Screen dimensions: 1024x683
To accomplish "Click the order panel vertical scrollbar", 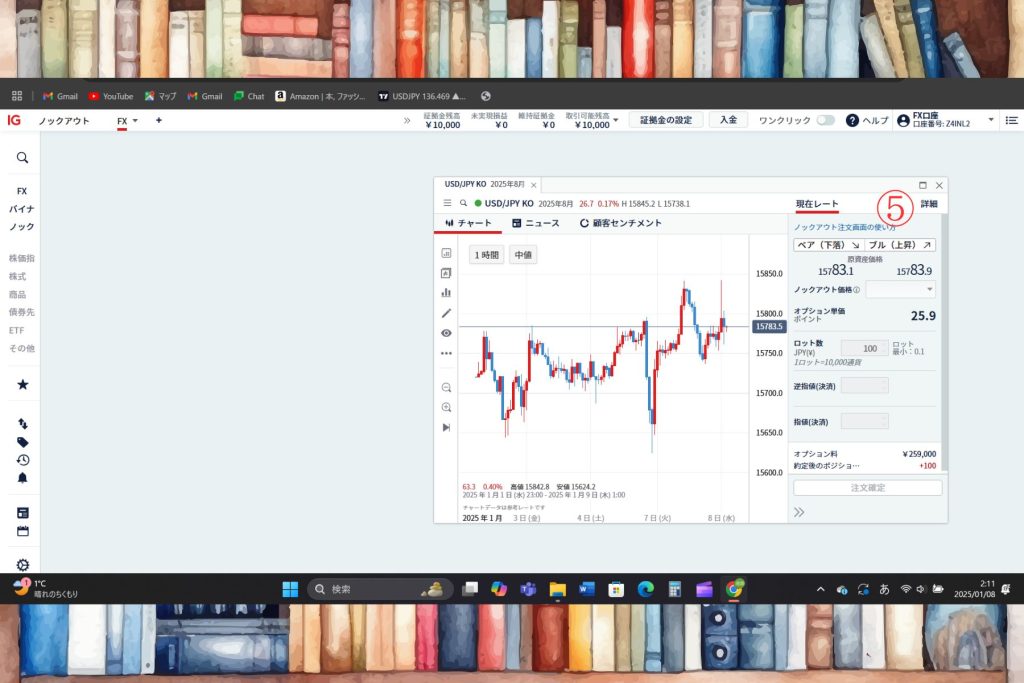I will [x=944, y=340].
